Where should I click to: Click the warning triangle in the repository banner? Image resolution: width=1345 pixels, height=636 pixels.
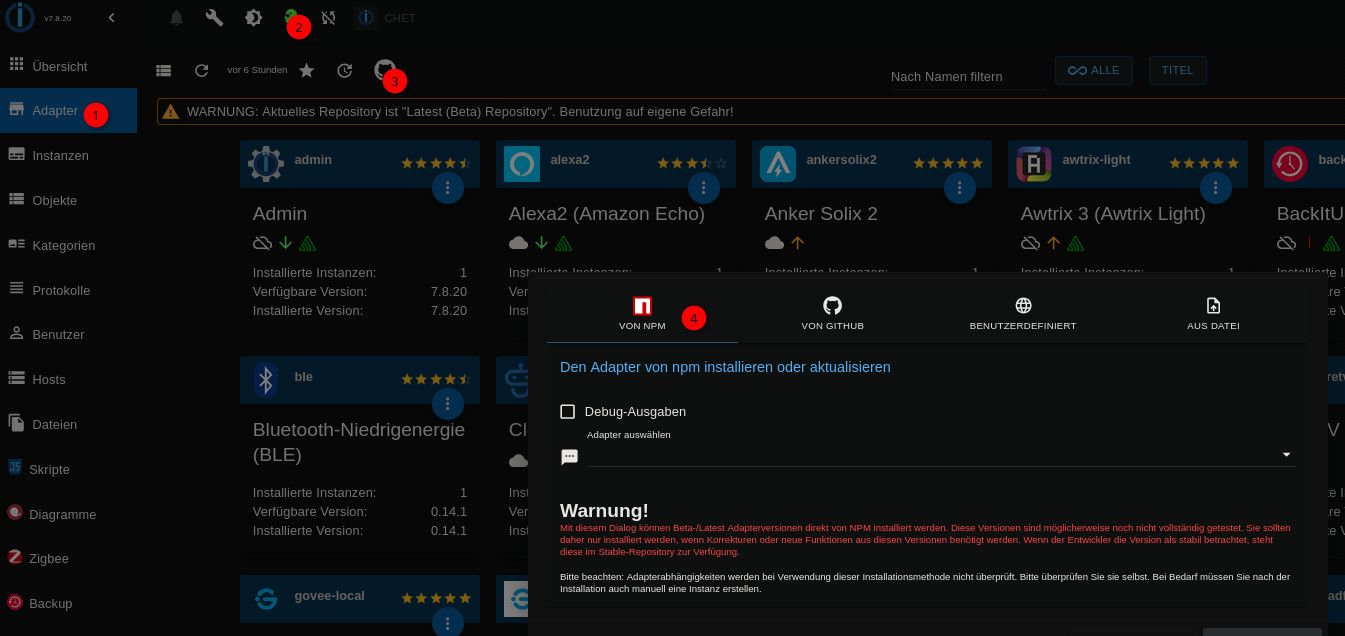(171, 112)
